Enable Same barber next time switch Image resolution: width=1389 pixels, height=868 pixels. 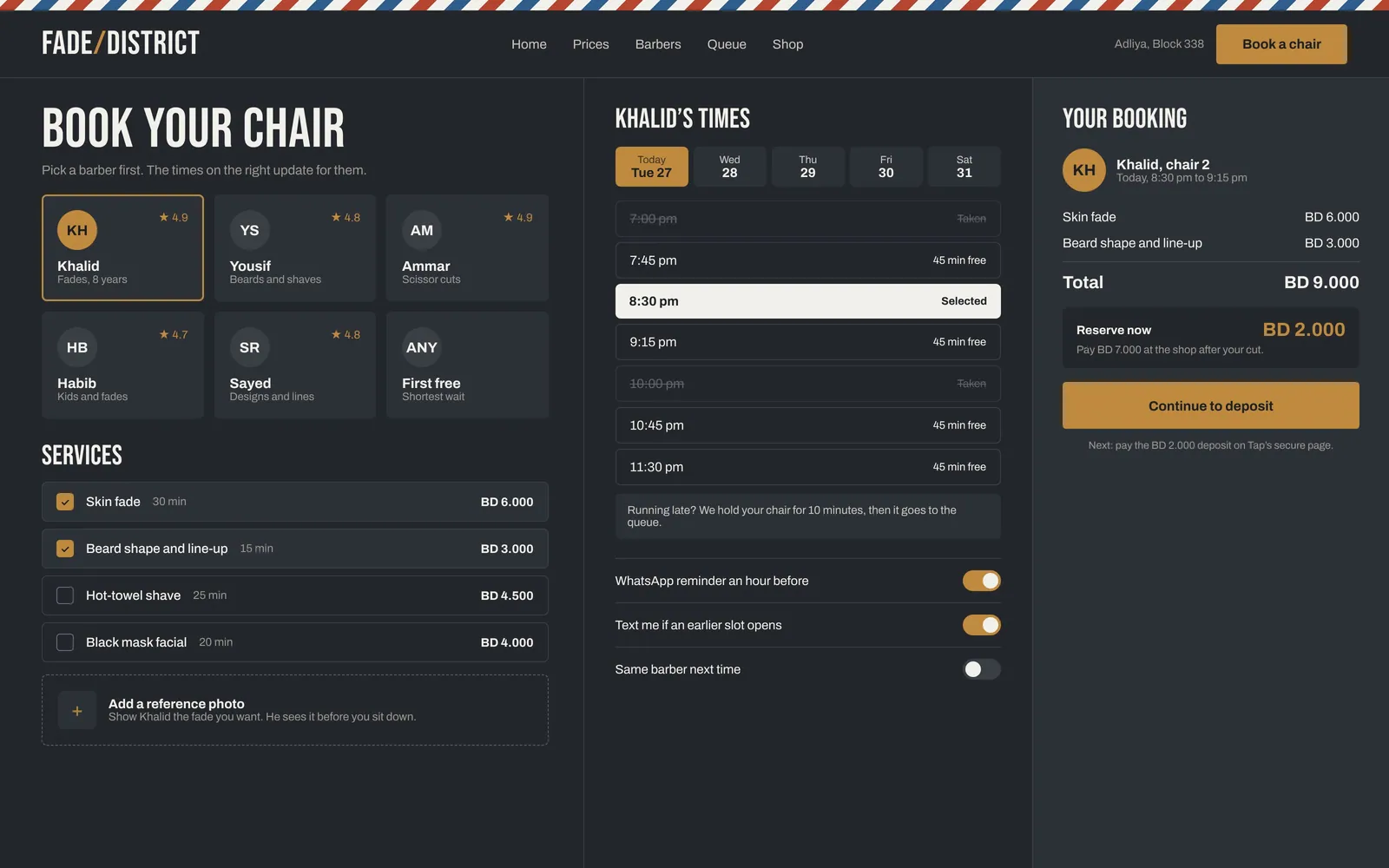click(x=981, y=669)
